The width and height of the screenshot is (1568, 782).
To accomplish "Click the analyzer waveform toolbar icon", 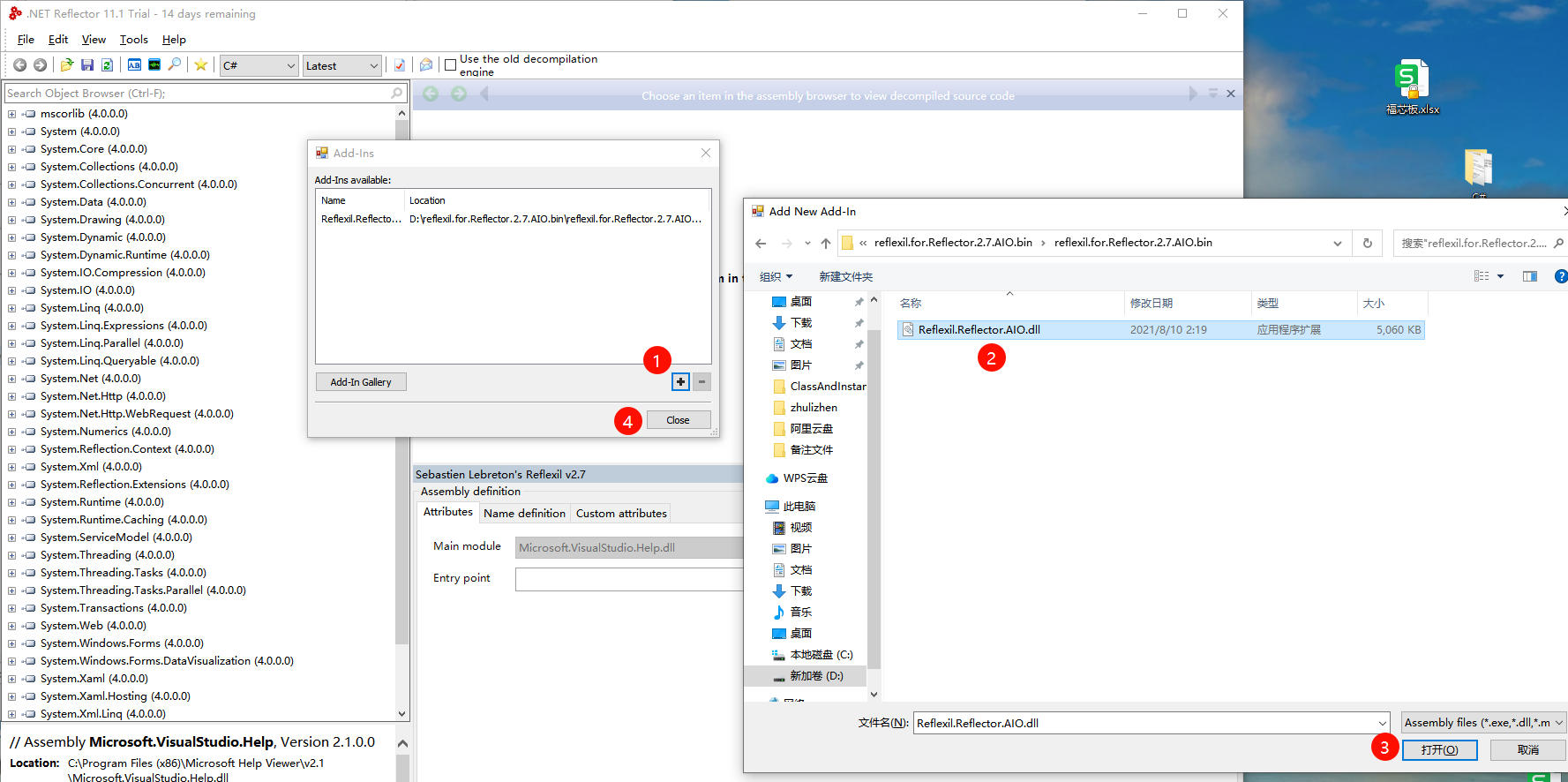I will [154, 65].
